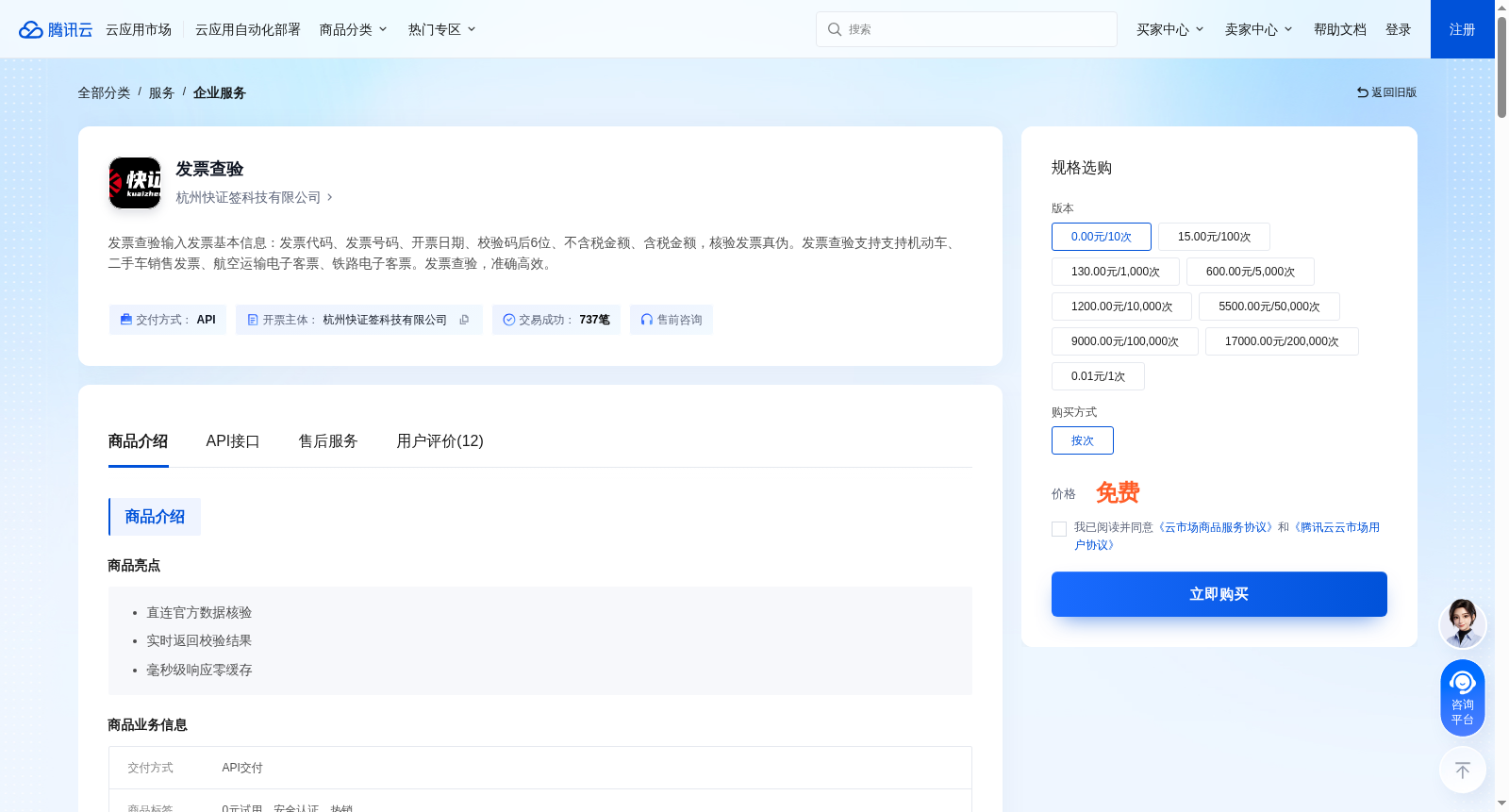
Task: Switch to the 售后服务 tab
Action: (328, 440)
